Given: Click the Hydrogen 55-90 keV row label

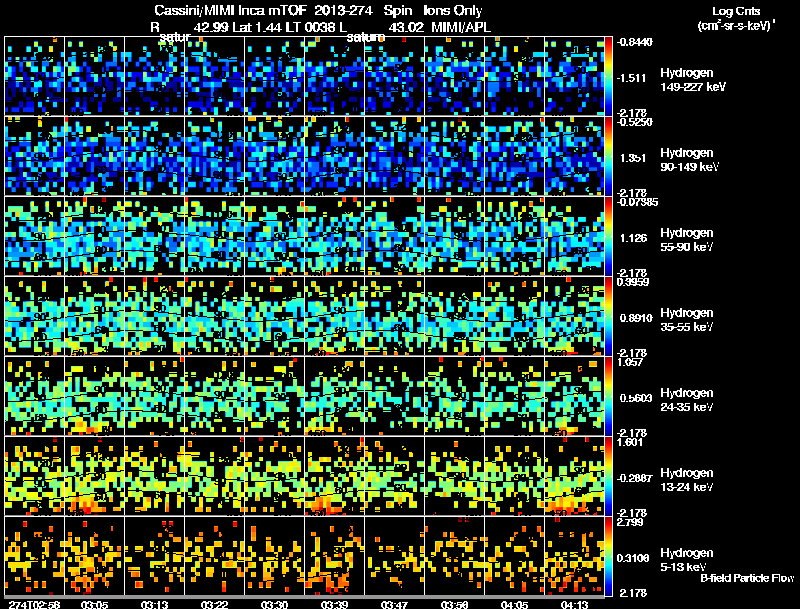Looking at the screenshot, I should 687,240.
